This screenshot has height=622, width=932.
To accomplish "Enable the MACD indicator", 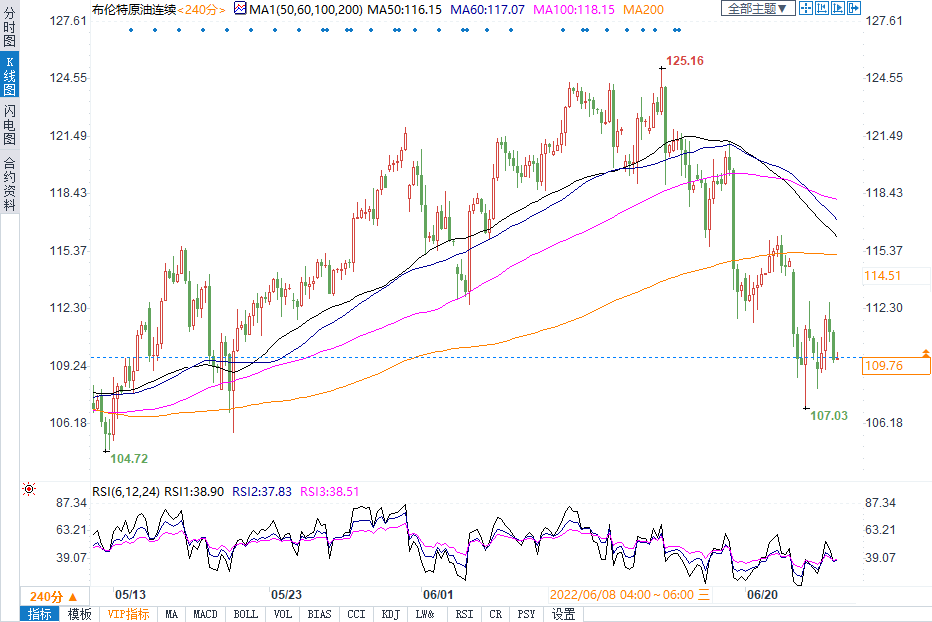I will click(205, 614).
